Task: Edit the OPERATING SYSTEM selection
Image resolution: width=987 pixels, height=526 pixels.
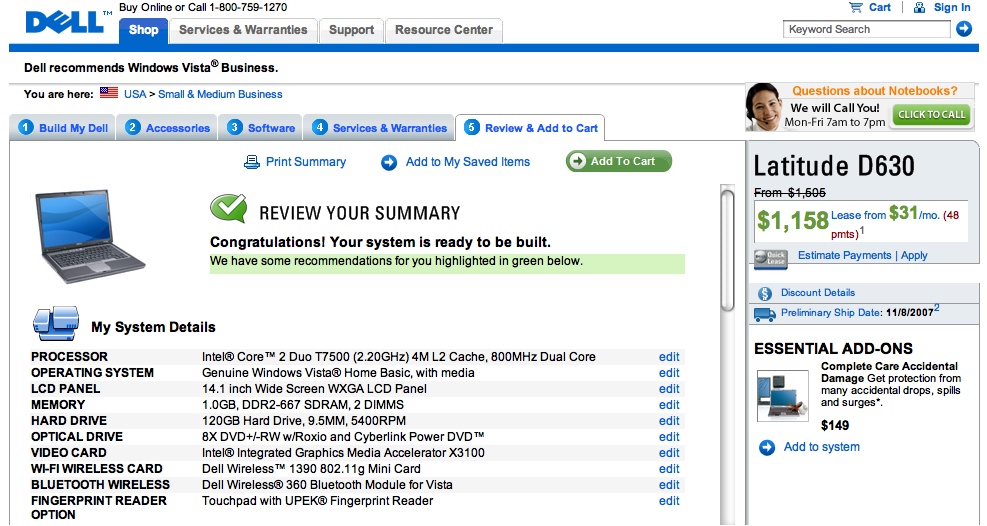Action: coord(669,372)
